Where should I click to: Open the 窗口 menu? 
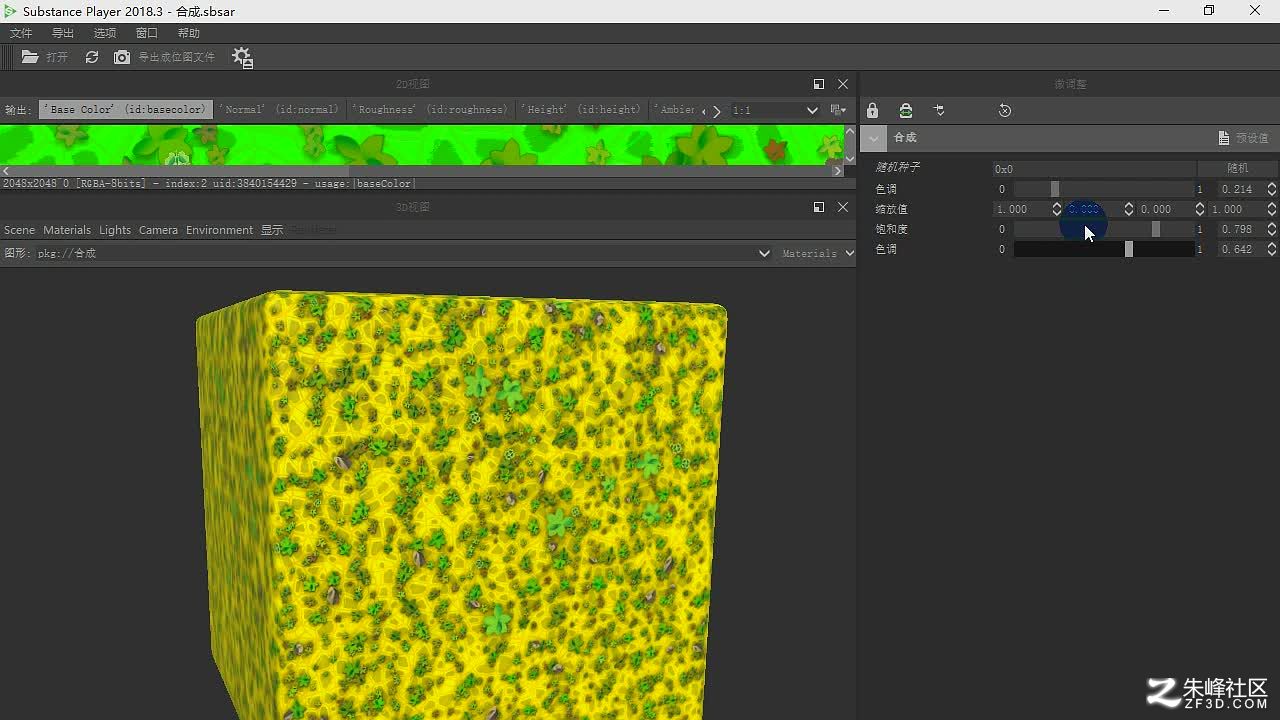[147, 33]
